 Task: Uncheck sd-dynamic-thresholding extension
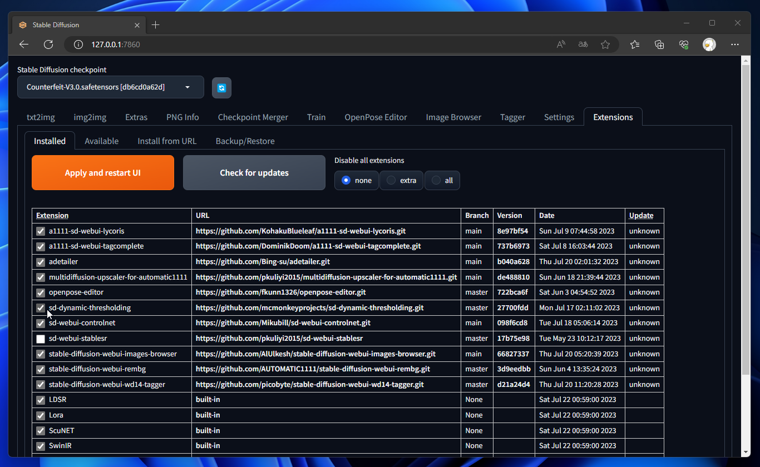click(41, 308)
